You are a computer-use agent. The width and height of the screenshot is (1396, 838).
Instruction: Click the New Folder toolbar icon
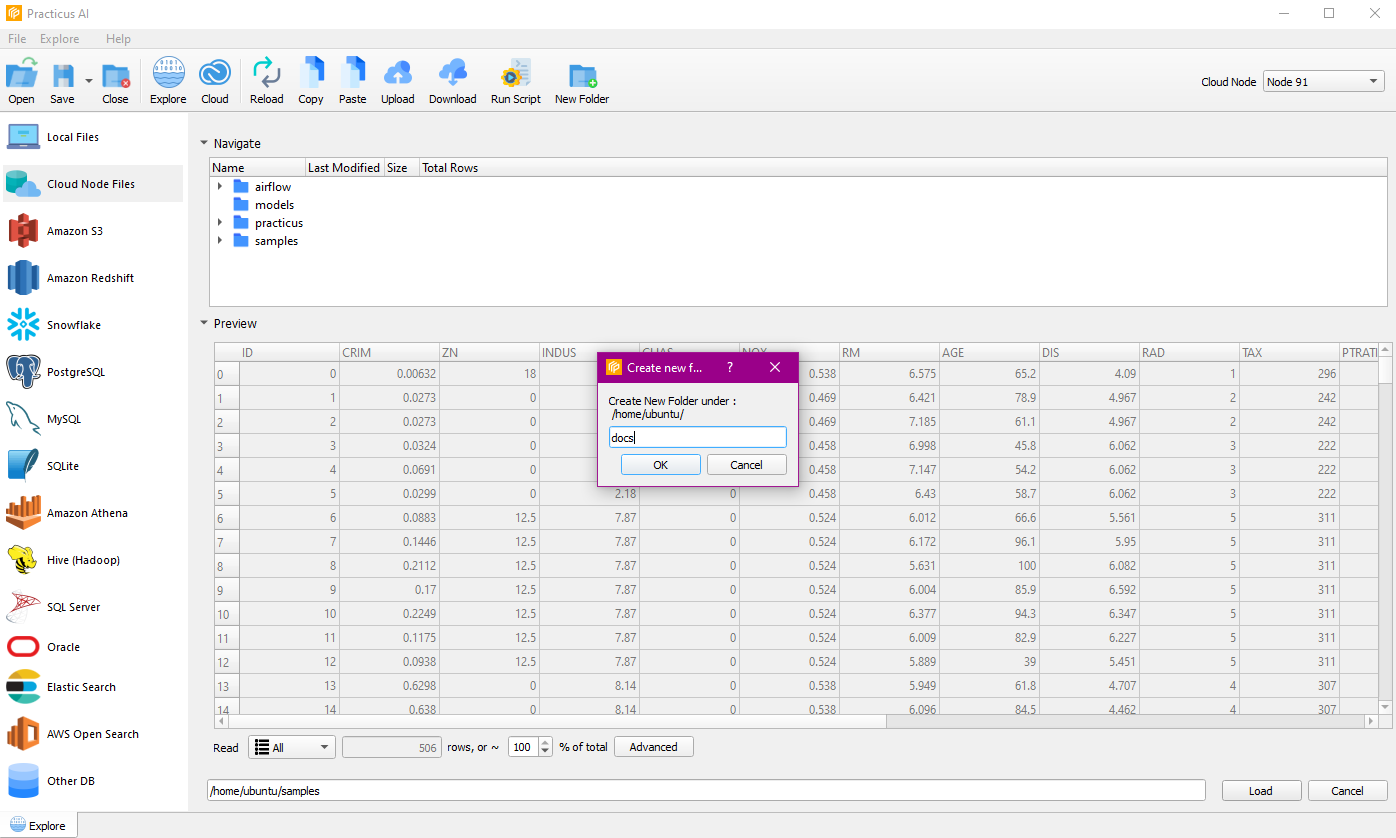click(581, 81)
